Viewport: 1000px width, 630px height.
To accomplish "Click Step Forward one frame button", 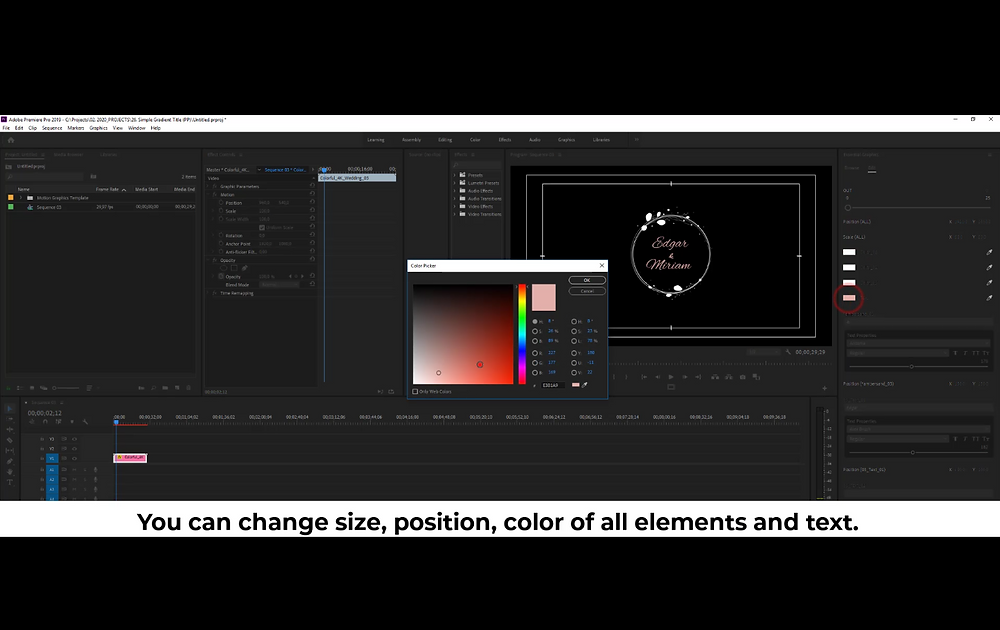I will coord(685,377).
